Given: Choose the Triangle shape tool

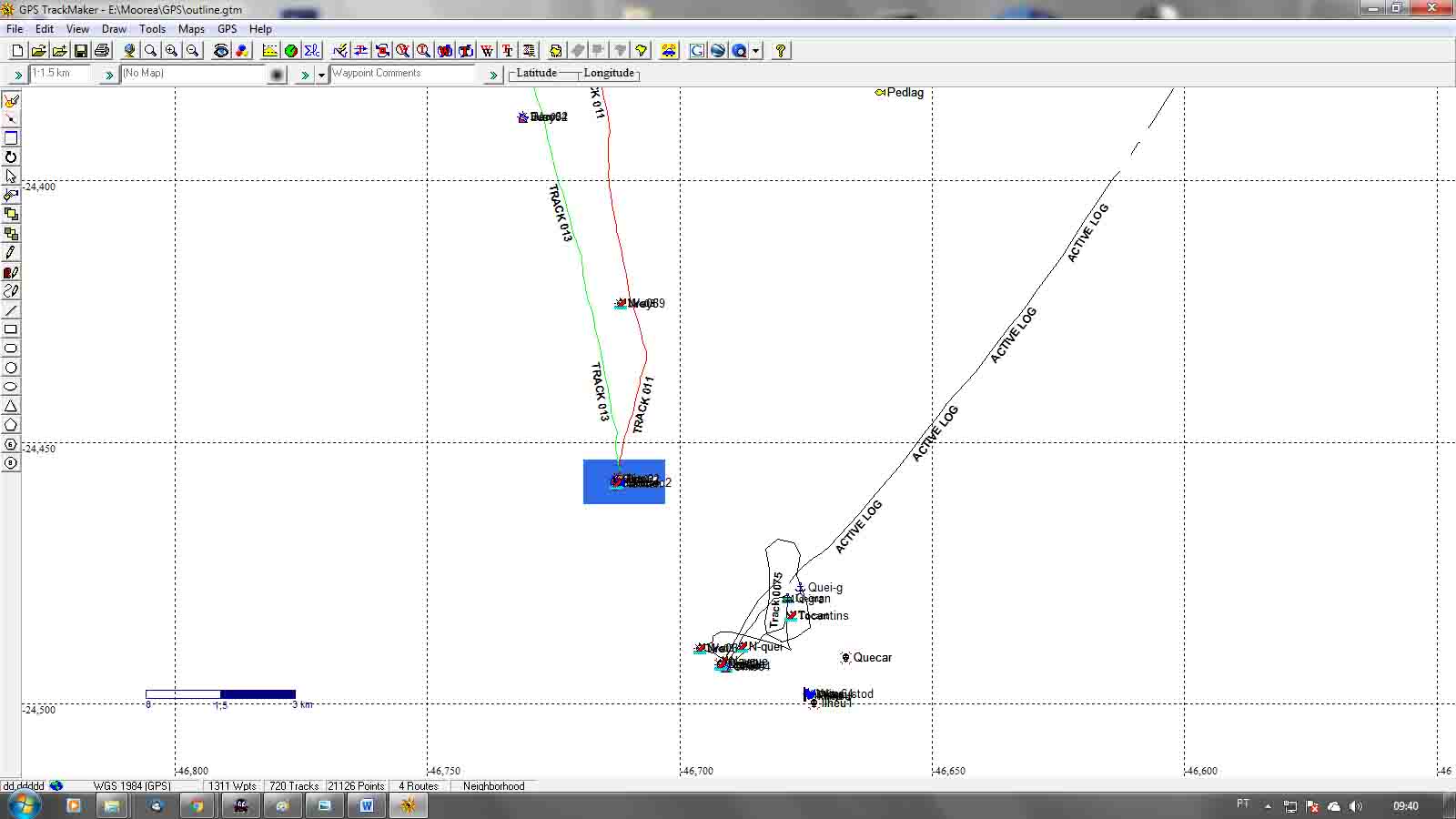Looking at the screenshot, I should pyautogui.click(x=11, y=406).
